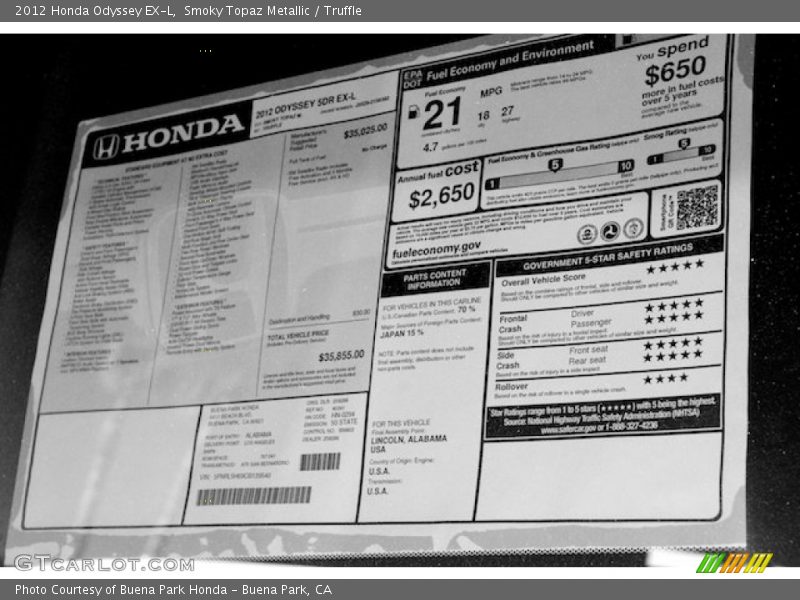Image resolution: width=800 pixels, height=600 pixels.
Task: Click the "Overall Vehicle Score" label
Action: [x=543, y=281]
